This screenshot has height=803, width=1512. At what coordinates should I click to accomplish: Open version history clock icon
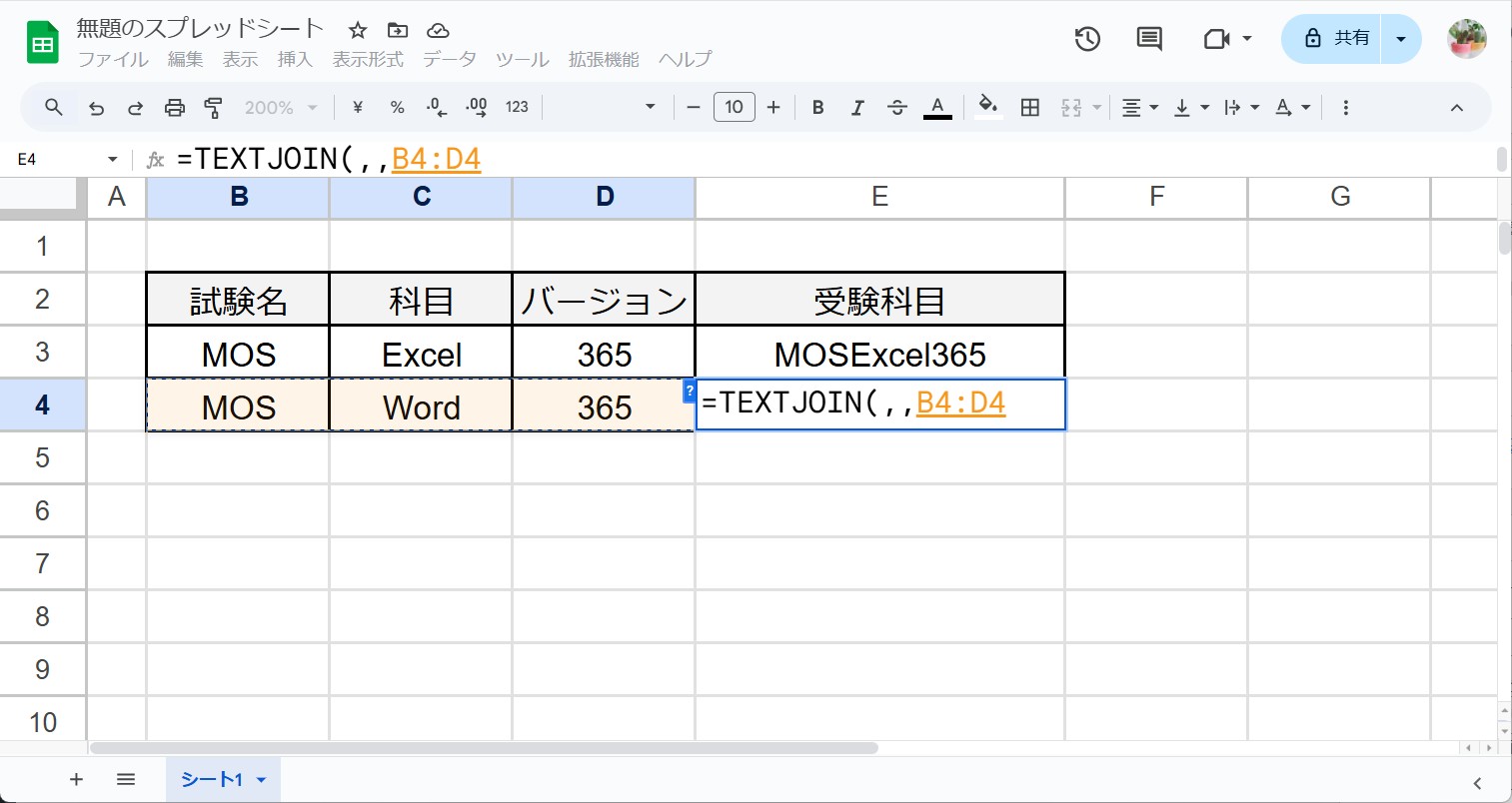(x=1087, y=39)
